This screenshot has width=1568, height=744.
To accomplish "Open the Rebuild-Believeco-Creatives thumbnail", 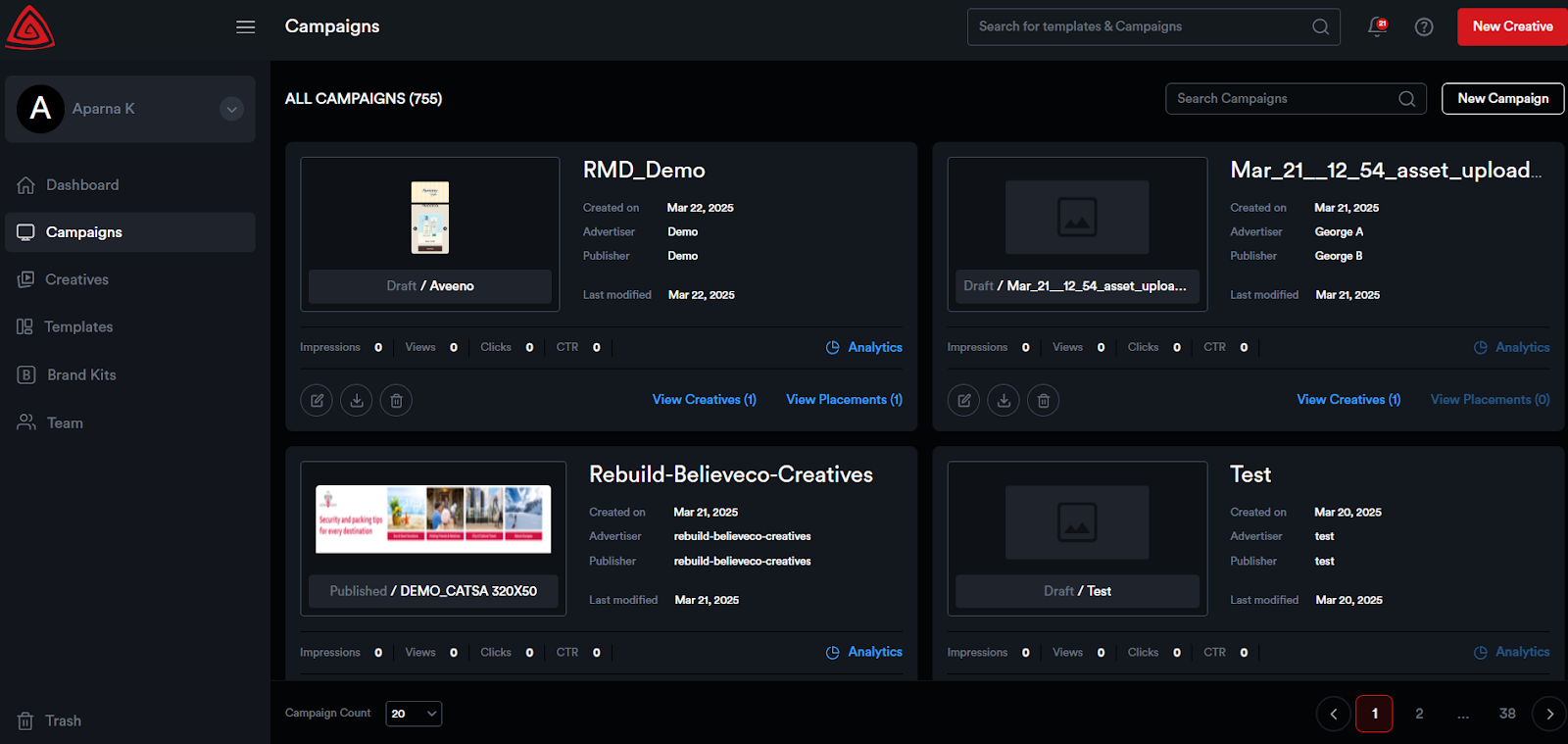I will point(432,519).
